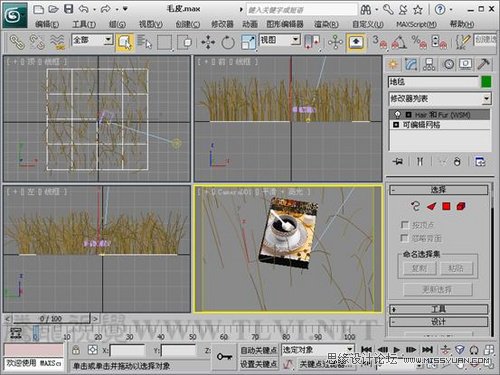
Task: Select the Element sub-object cube icon
Action: coord(461,206)
